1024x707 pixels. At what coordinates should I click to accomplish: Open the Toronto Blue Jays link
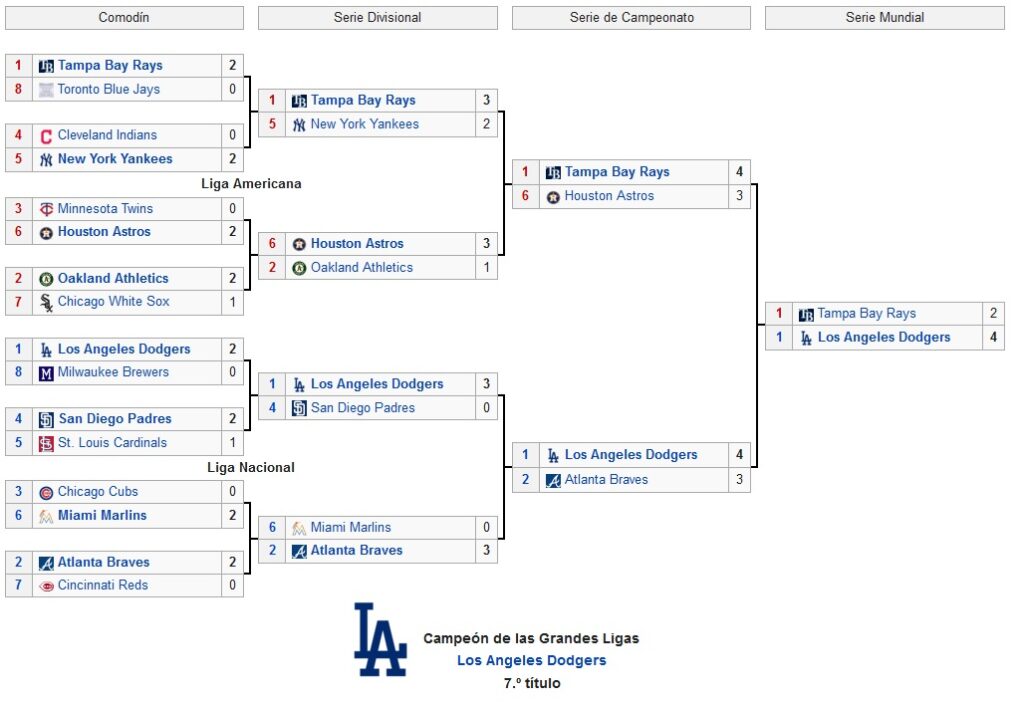[x=108, y=89]
